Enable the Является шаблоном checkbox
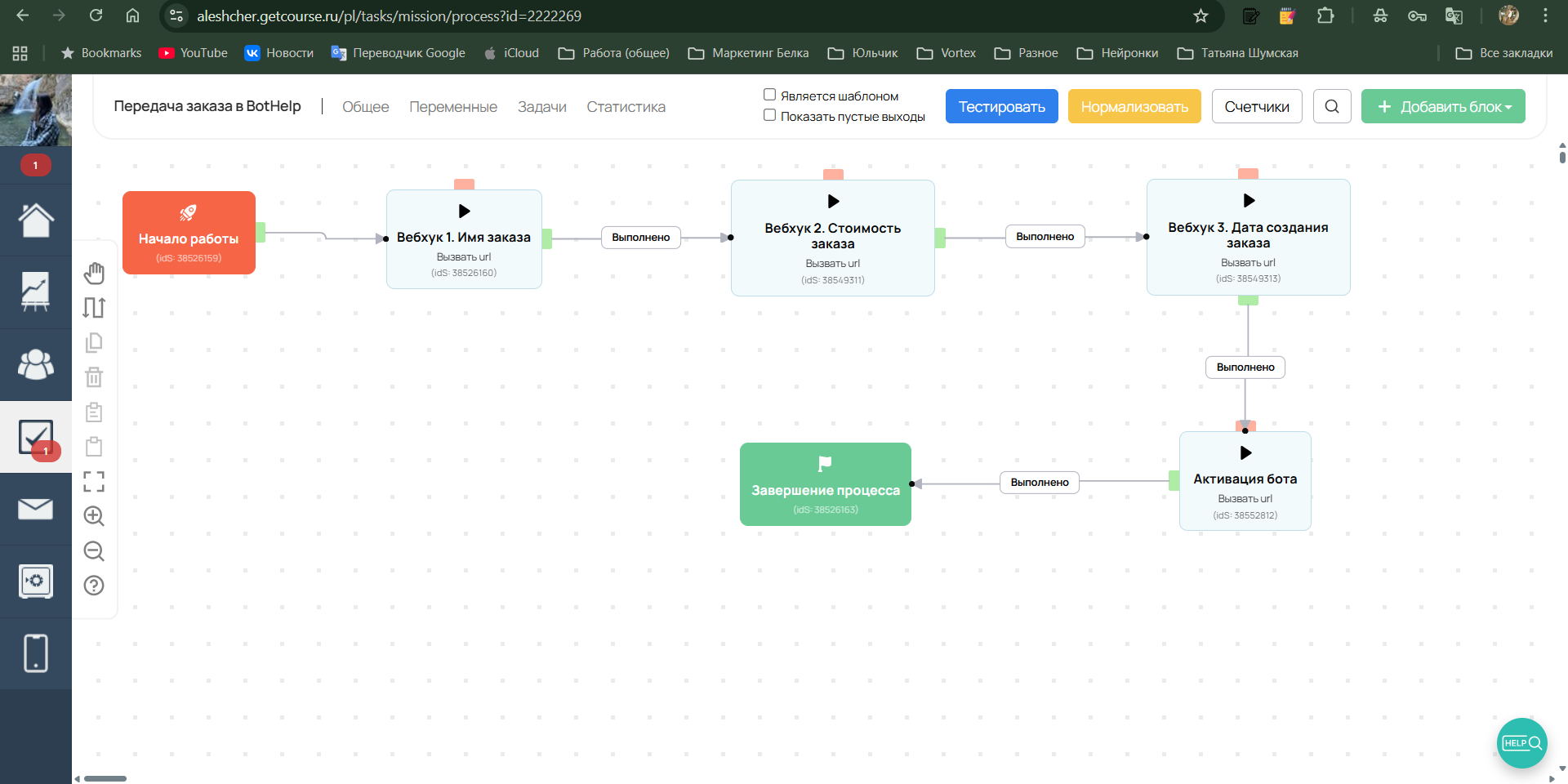This screenshot has height=784, width=1568. pos(769,95)
